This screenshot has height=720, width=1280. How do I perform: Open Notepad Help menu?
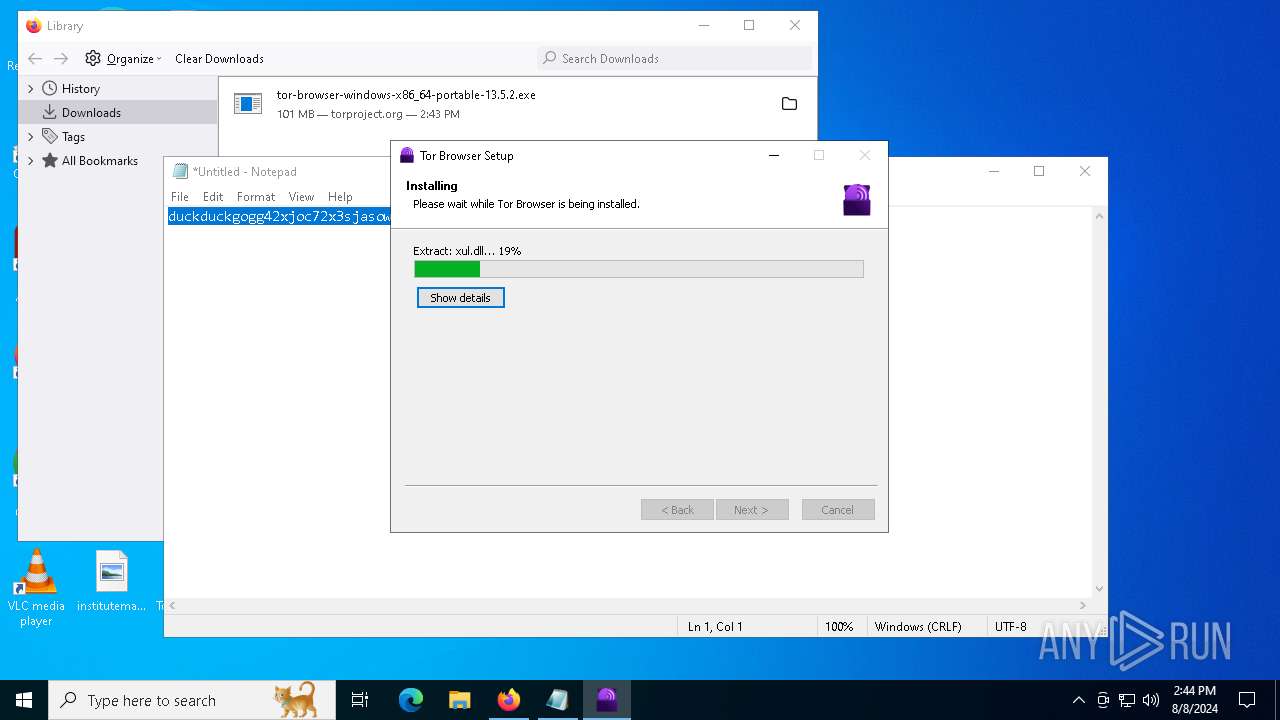pos(340,197)
